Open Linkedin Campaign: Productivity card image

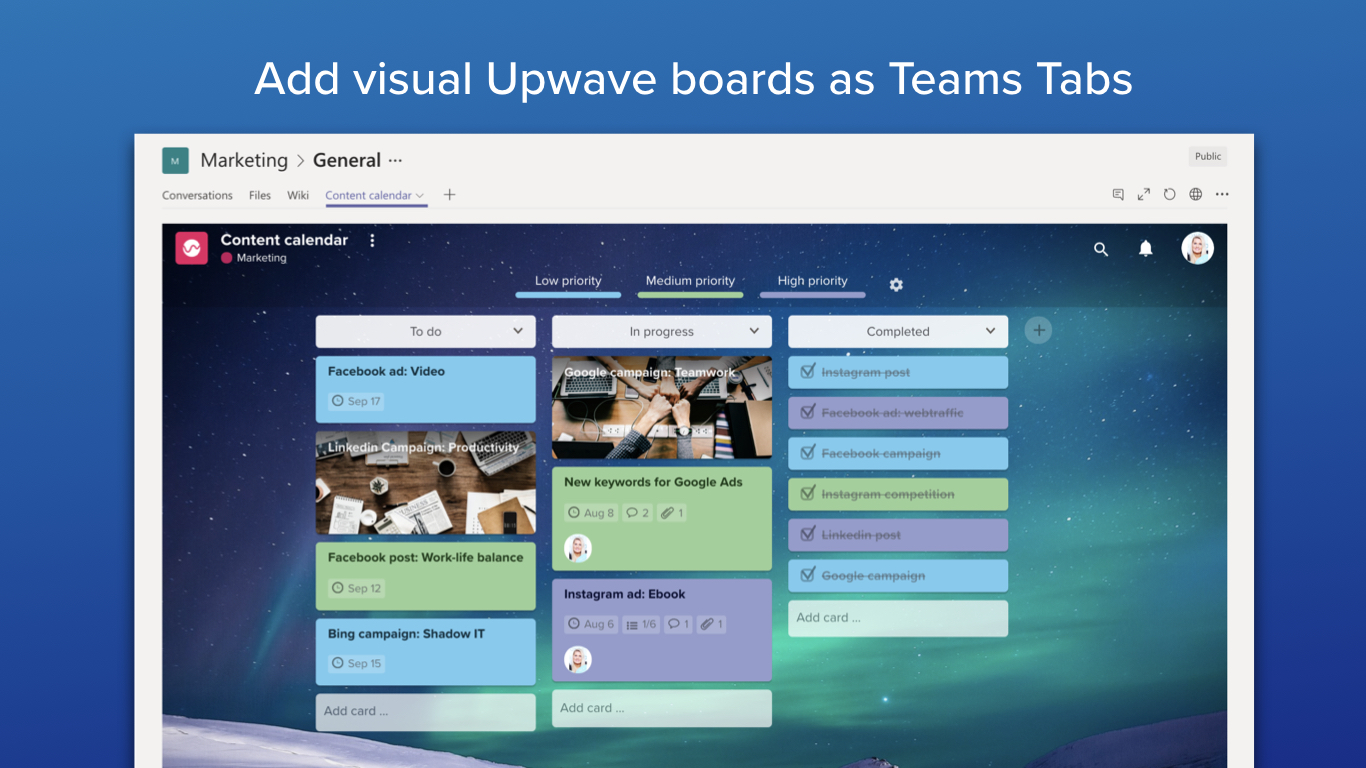(426, 483)
